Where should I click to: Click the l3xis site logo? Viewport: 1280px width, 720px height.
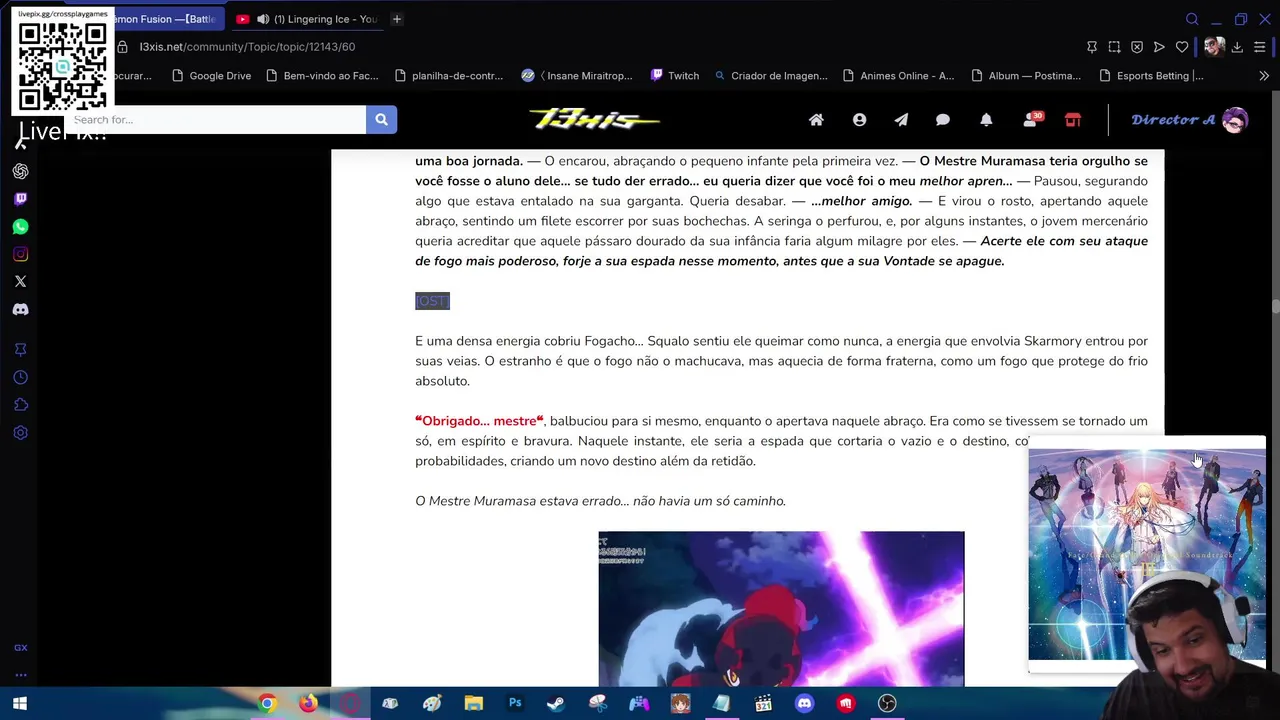tap(594, 120)
